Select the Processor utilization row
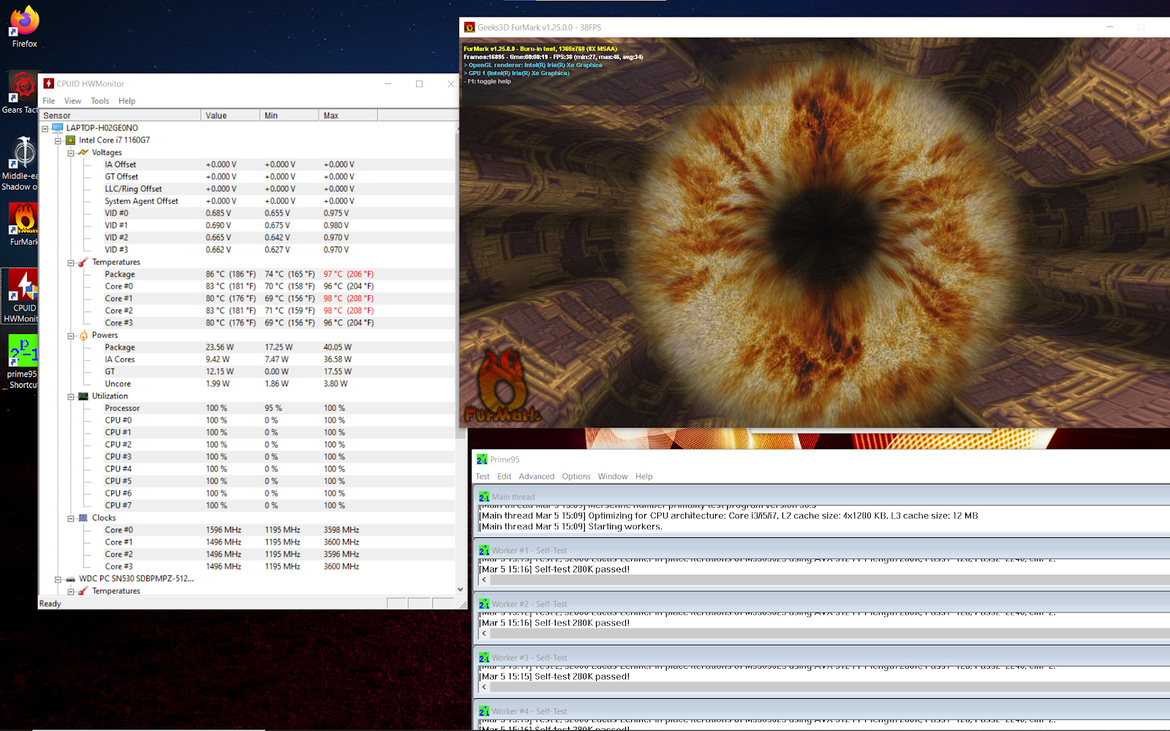Image resolution: width=1170 pixels, height=731 pixels. pos(247,408)
